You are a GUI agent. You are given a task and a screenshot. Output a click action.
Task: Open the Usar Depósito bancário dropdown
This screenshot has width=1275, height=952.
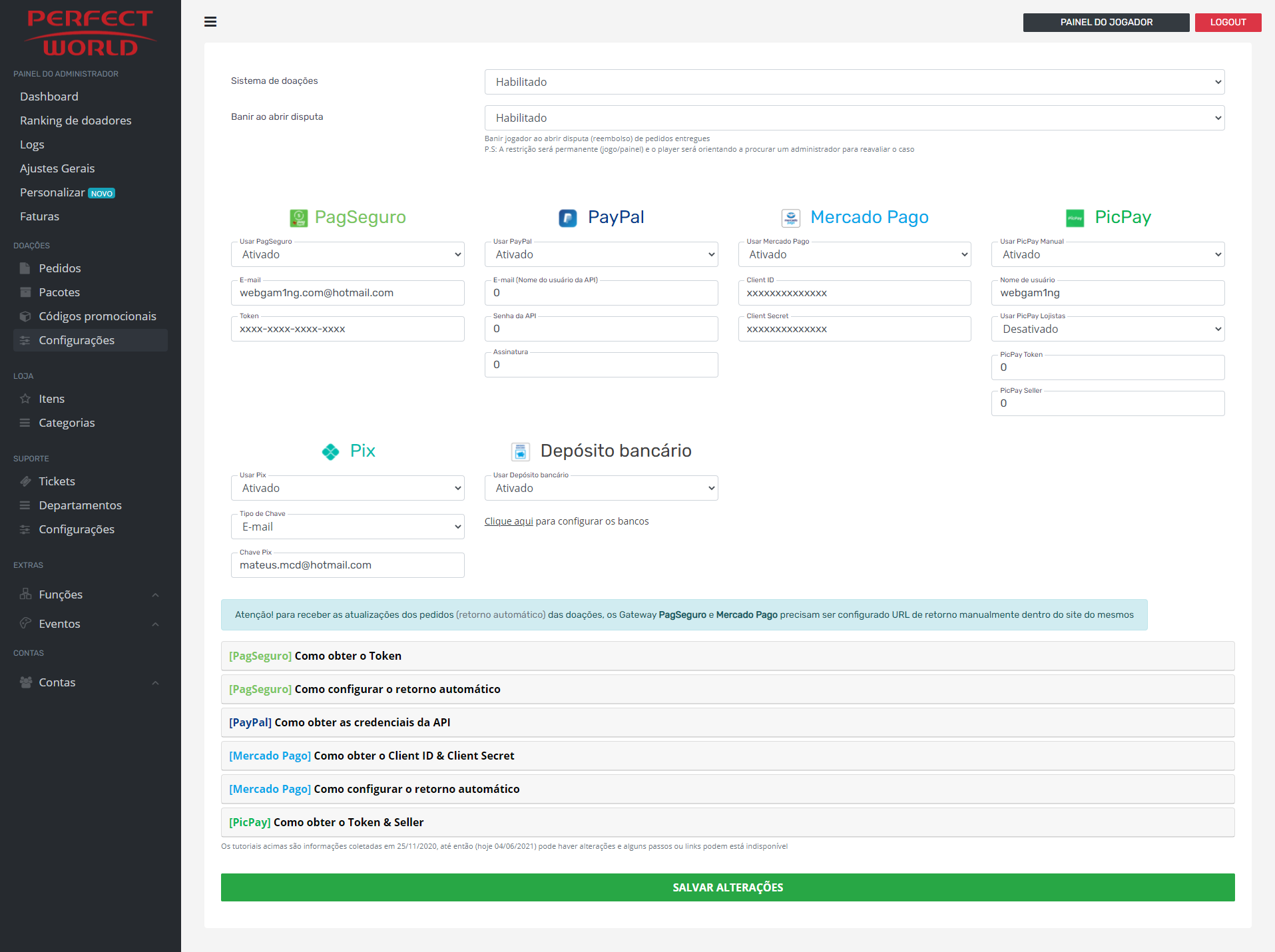click(601, 488)
